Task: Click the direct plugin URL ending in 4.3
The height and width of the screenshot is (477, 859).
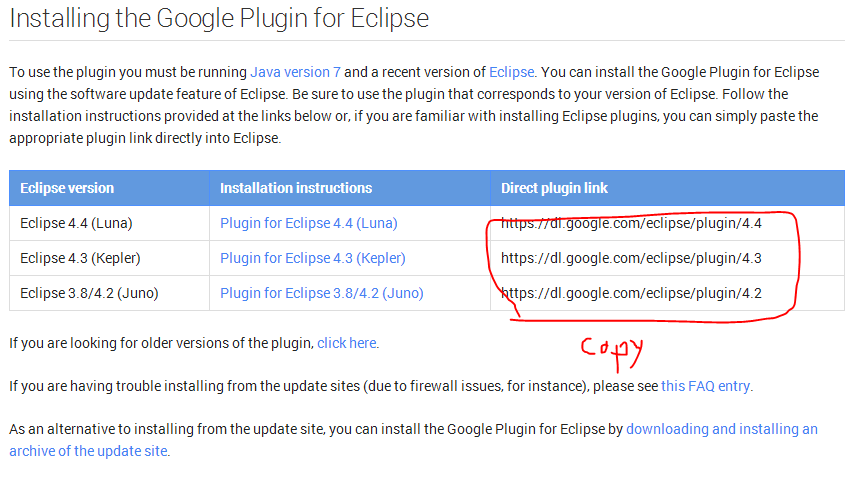Action: [x=631, y=258]
